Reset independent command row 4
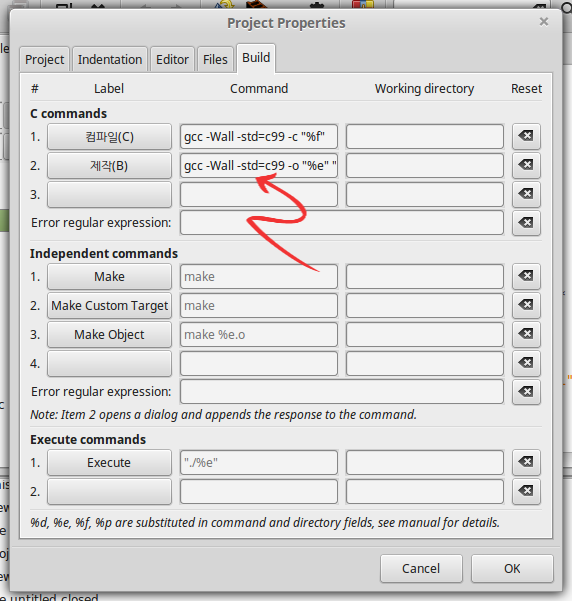572x601 pixels. [526, 363]
